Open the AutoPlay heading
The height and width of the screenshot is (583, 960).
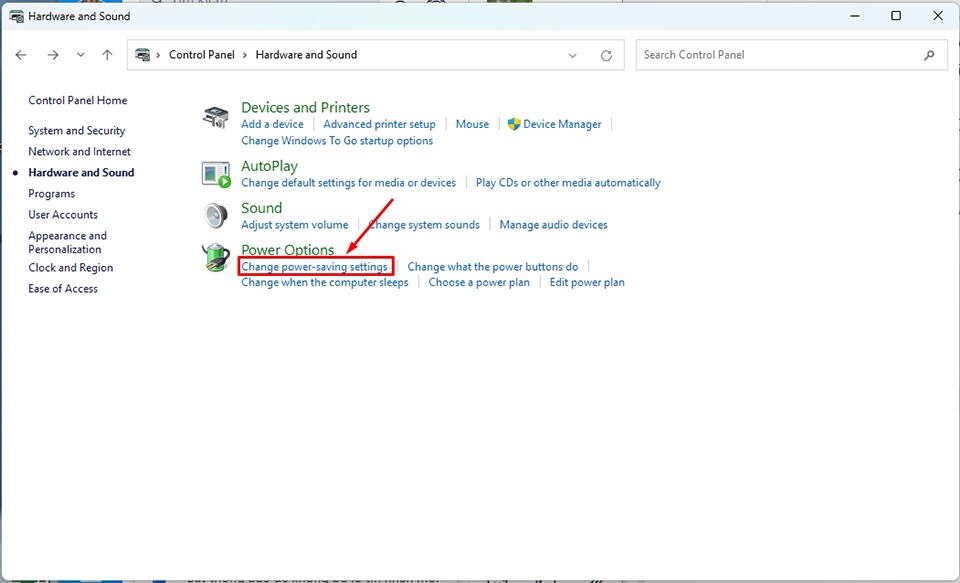(269, 167)
